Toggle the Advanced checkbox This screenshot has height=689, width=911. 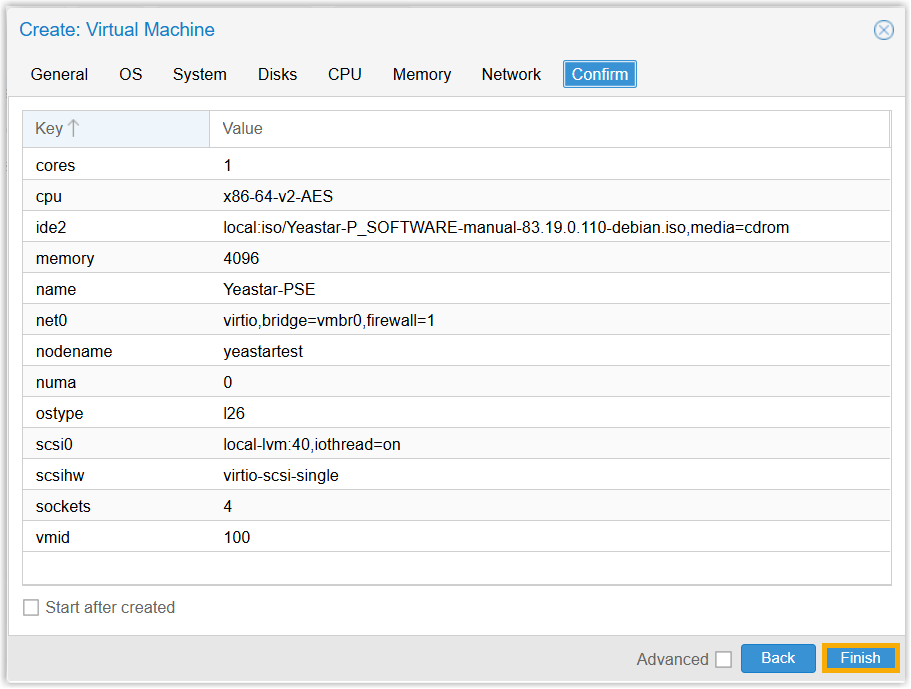[723, 659]
